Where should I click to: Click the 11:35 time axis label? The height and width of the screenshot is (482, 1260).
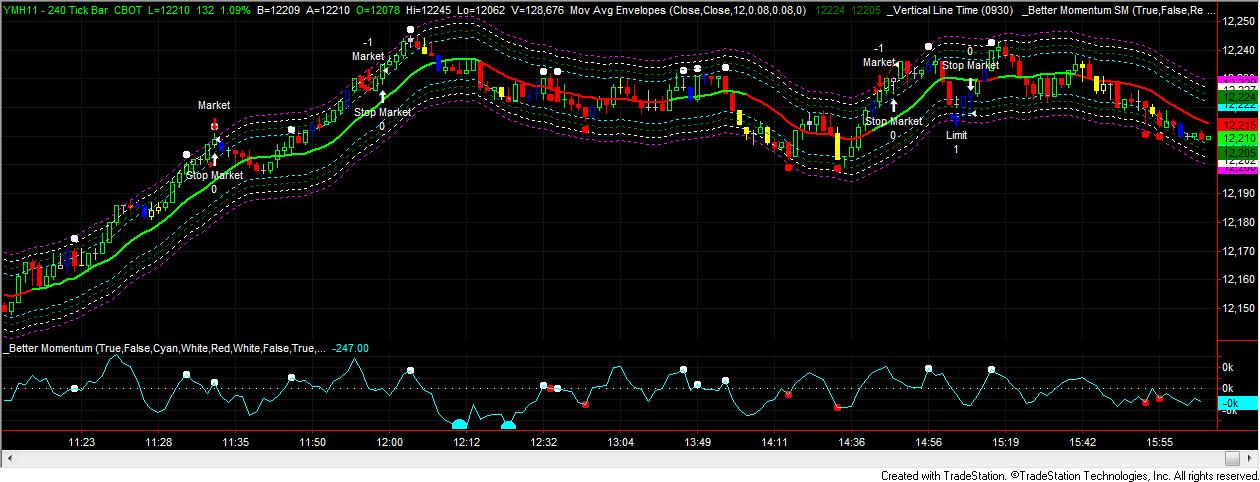235,441
